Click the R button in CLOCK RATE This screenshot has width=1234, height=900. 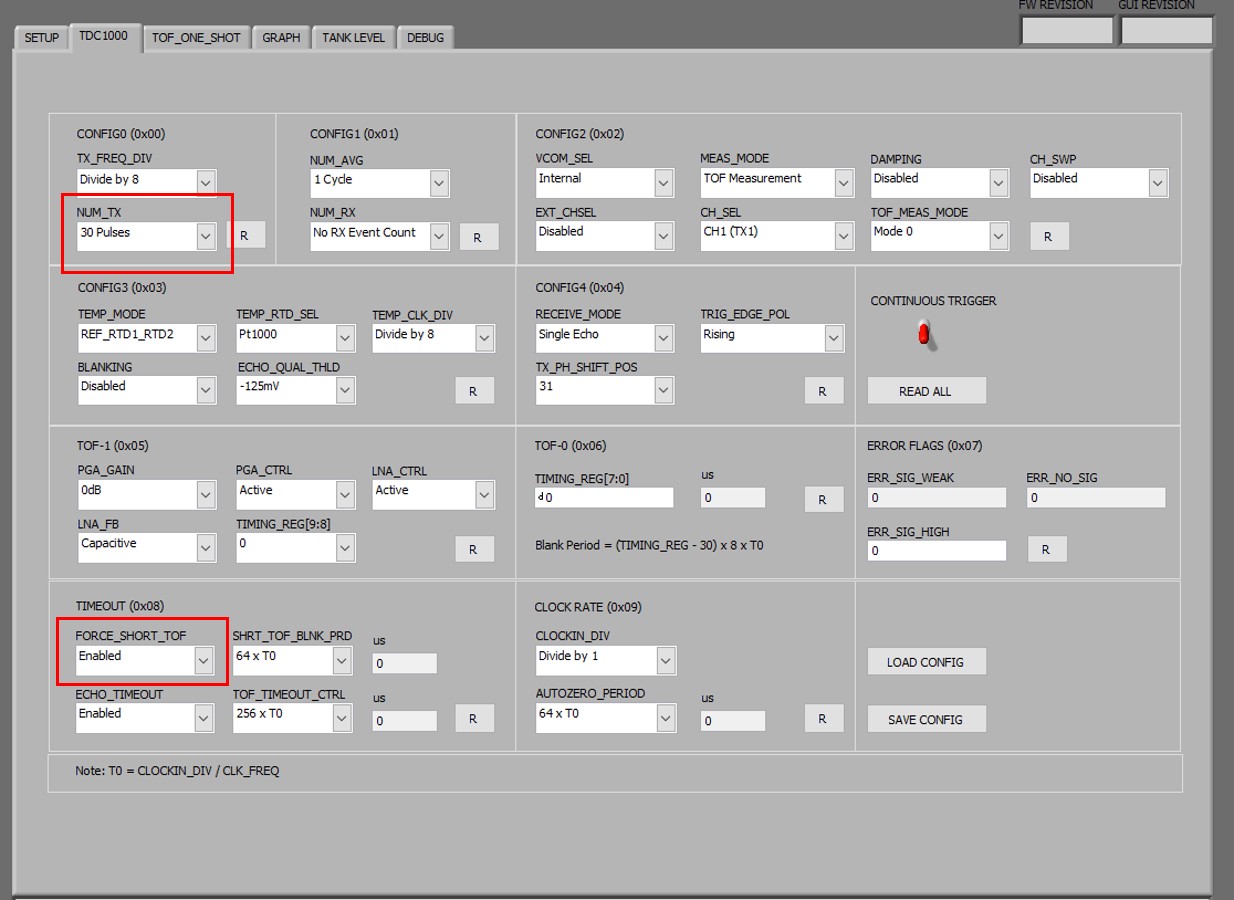pyautogui.click(x=823, y=718)
